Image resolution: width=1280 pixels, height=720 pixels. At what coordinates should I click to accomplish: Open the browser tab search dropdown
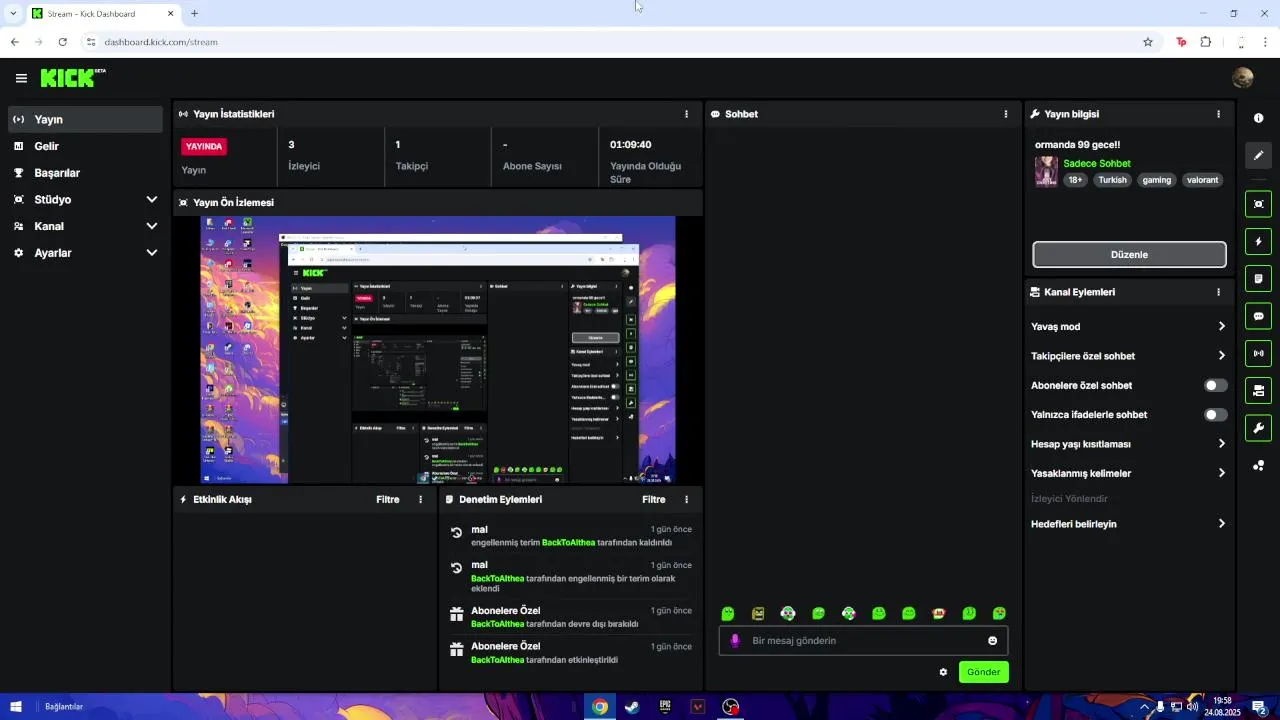tap(13, 13)
